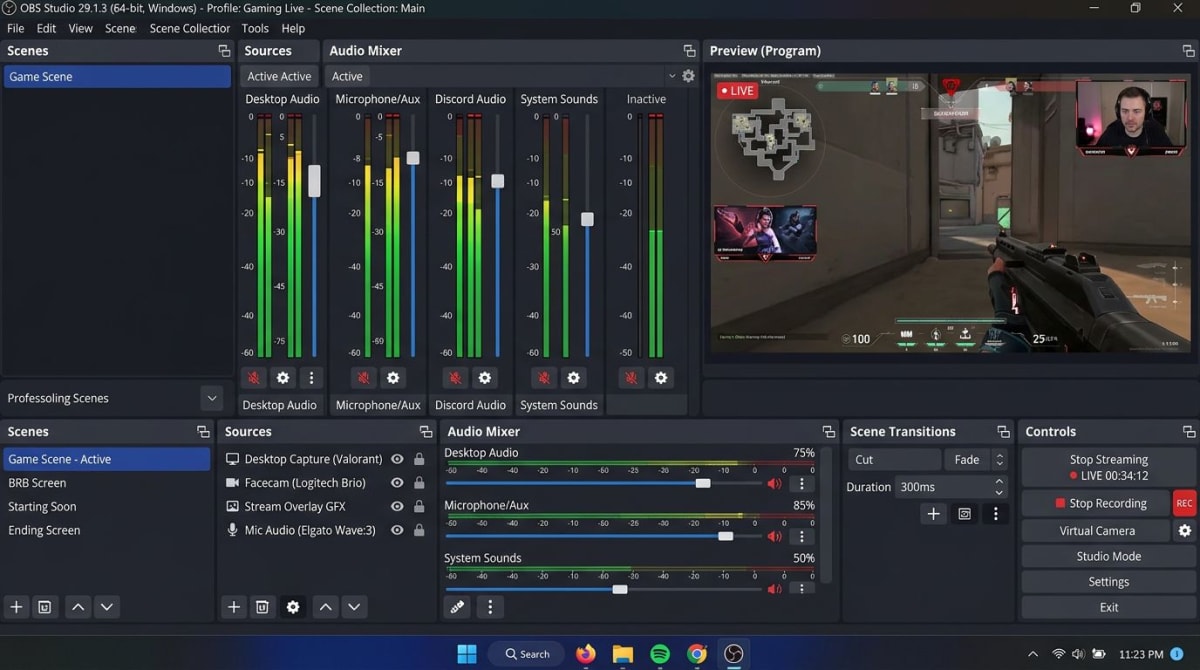Image resolution: width=1200 pixels, height=670 pixels.
Task: Open Virtual Camera configuration gear icon
Action: tap(1186, 530)
